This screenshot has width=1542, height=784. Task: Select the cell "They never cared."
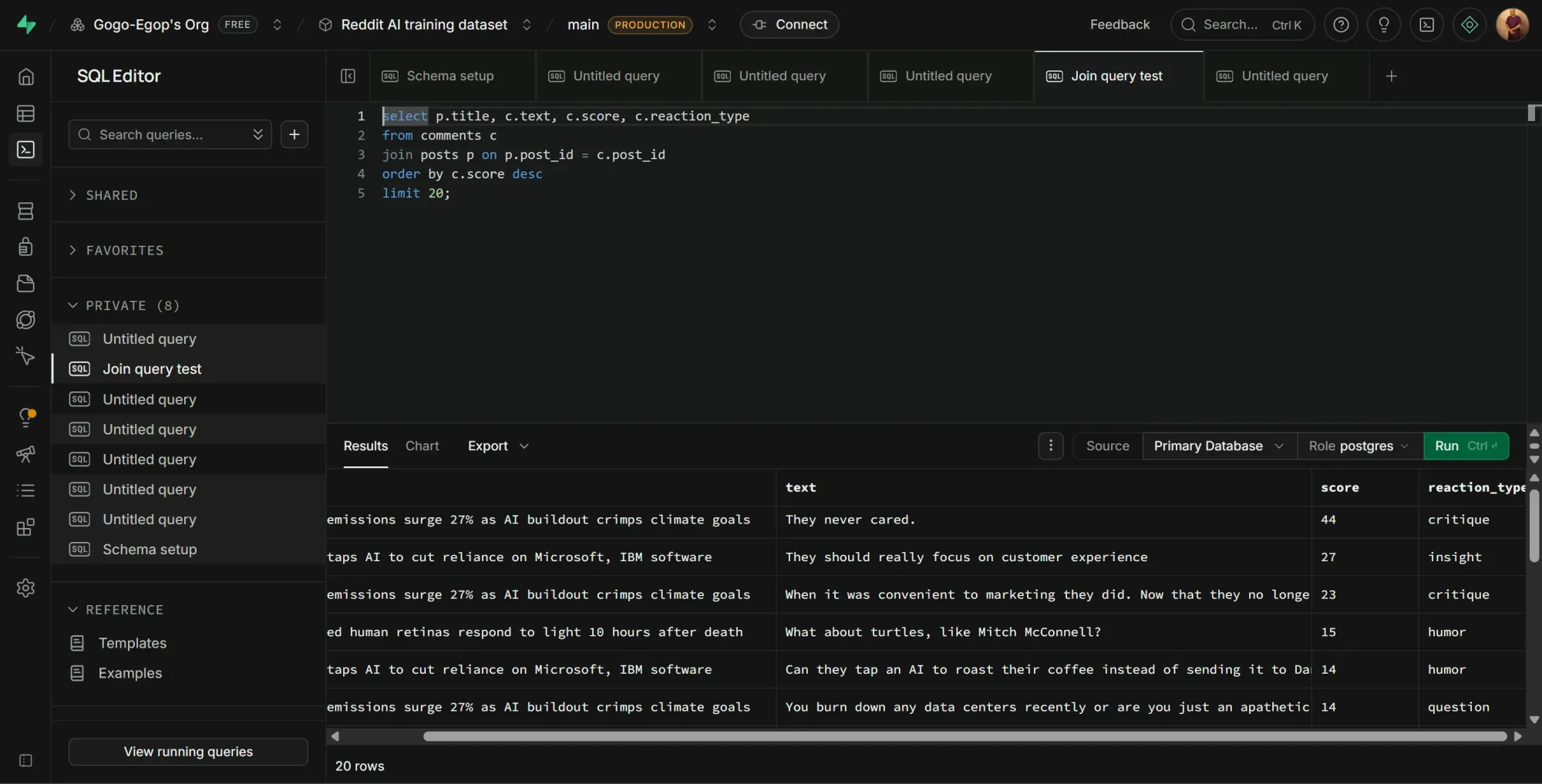pos(1044,520)
